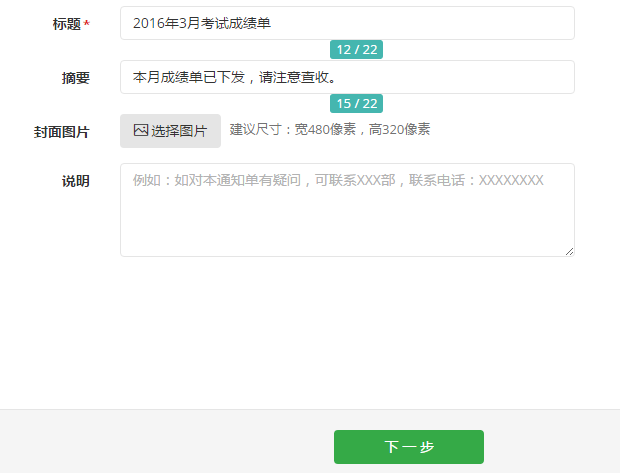Screen dimensions: 620x473
Task: Click the 摘要 summary input field
Action: [347, 77]
